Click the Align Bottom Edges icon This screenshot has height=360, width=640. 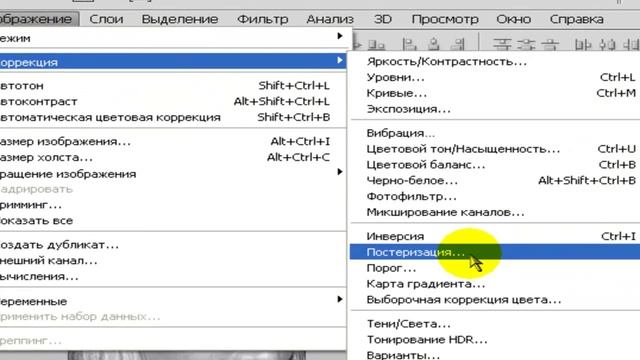[376, 44]
